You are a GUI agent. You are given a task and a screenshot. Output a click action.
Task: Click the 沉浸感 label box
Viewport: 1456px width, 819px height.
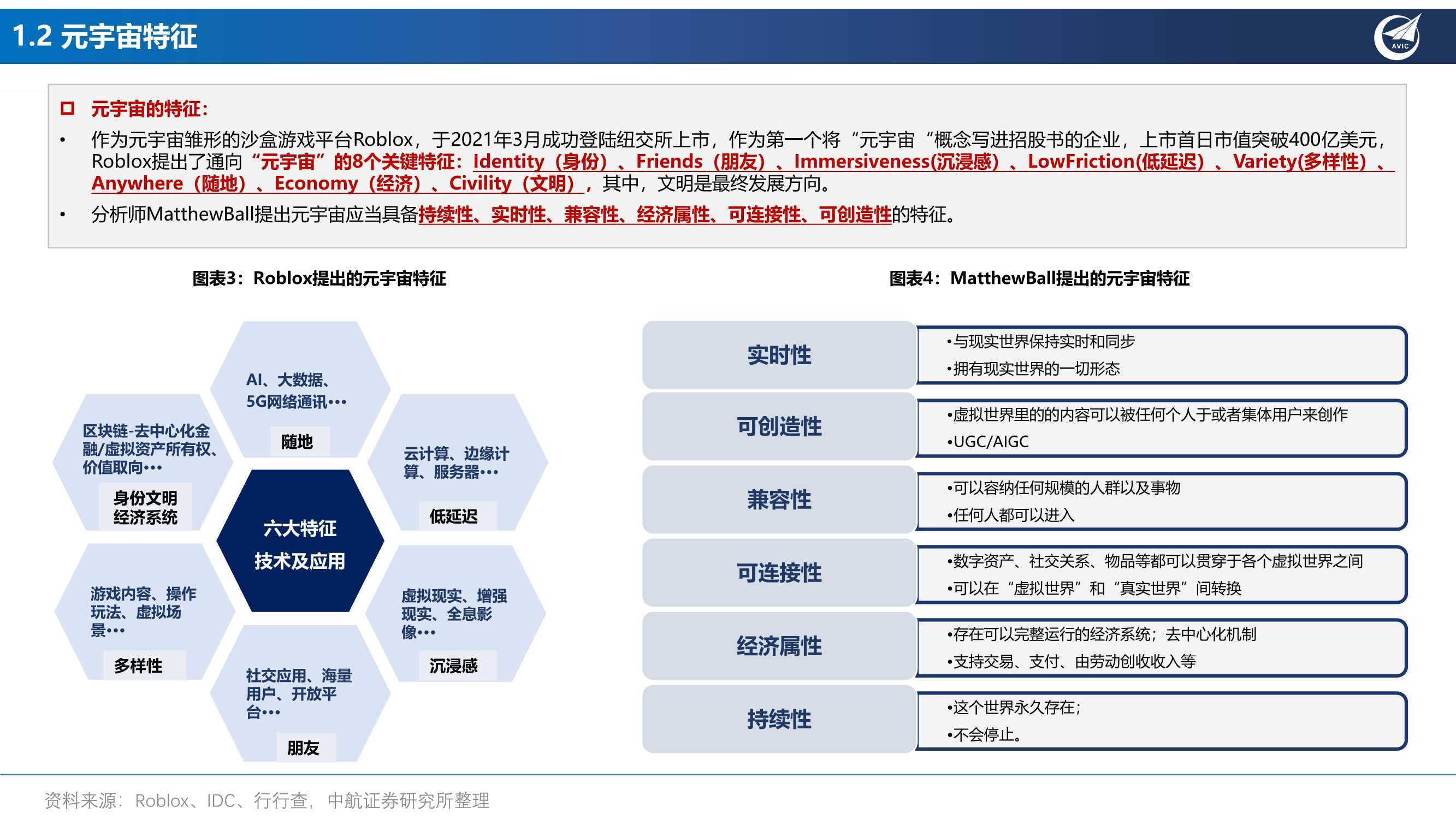457,665
